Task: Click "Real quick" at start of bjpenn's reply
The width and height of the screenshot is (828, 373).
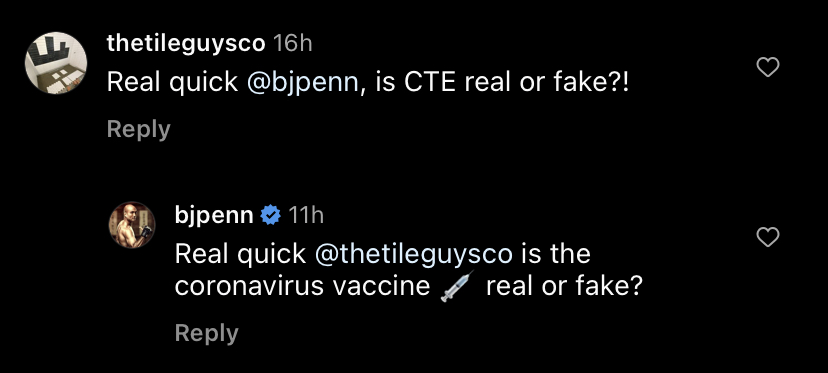Action: pos(240,254)
